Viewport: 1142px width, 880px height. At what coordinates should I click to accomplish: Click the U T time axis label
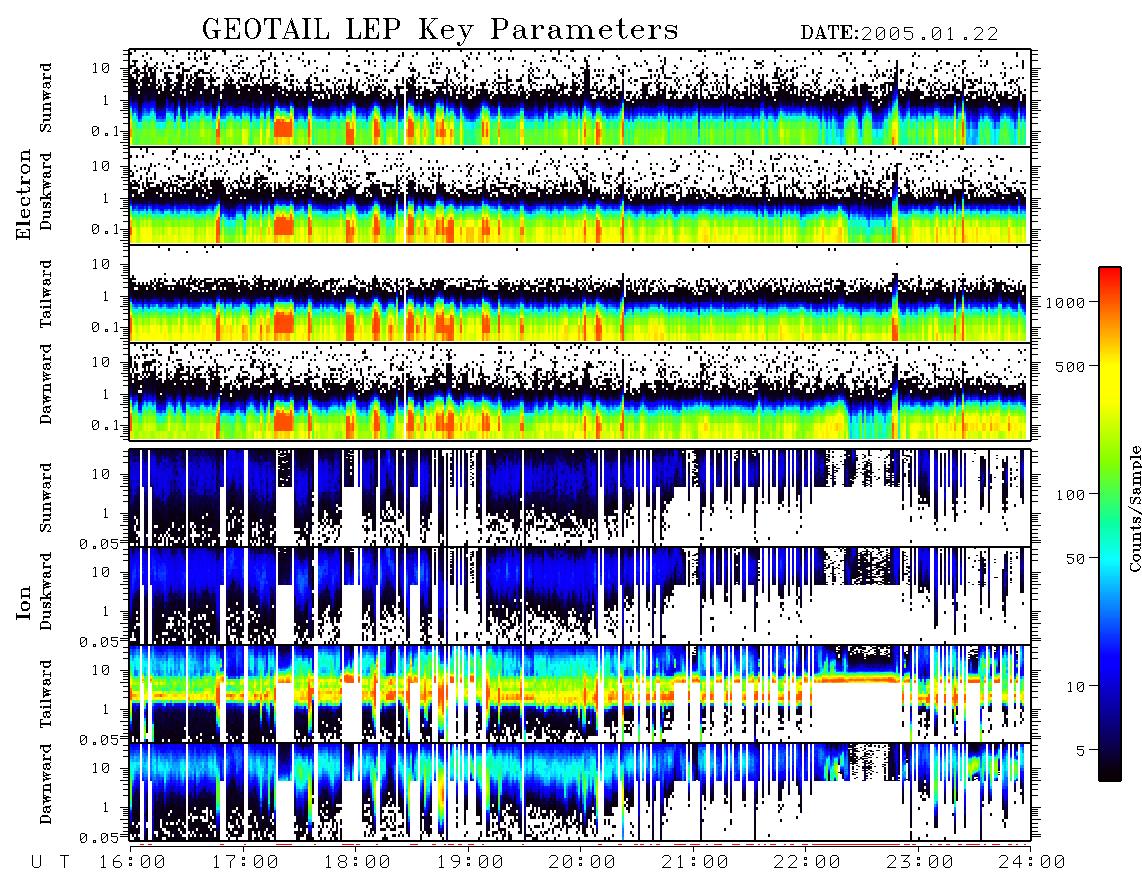(51, 863)
